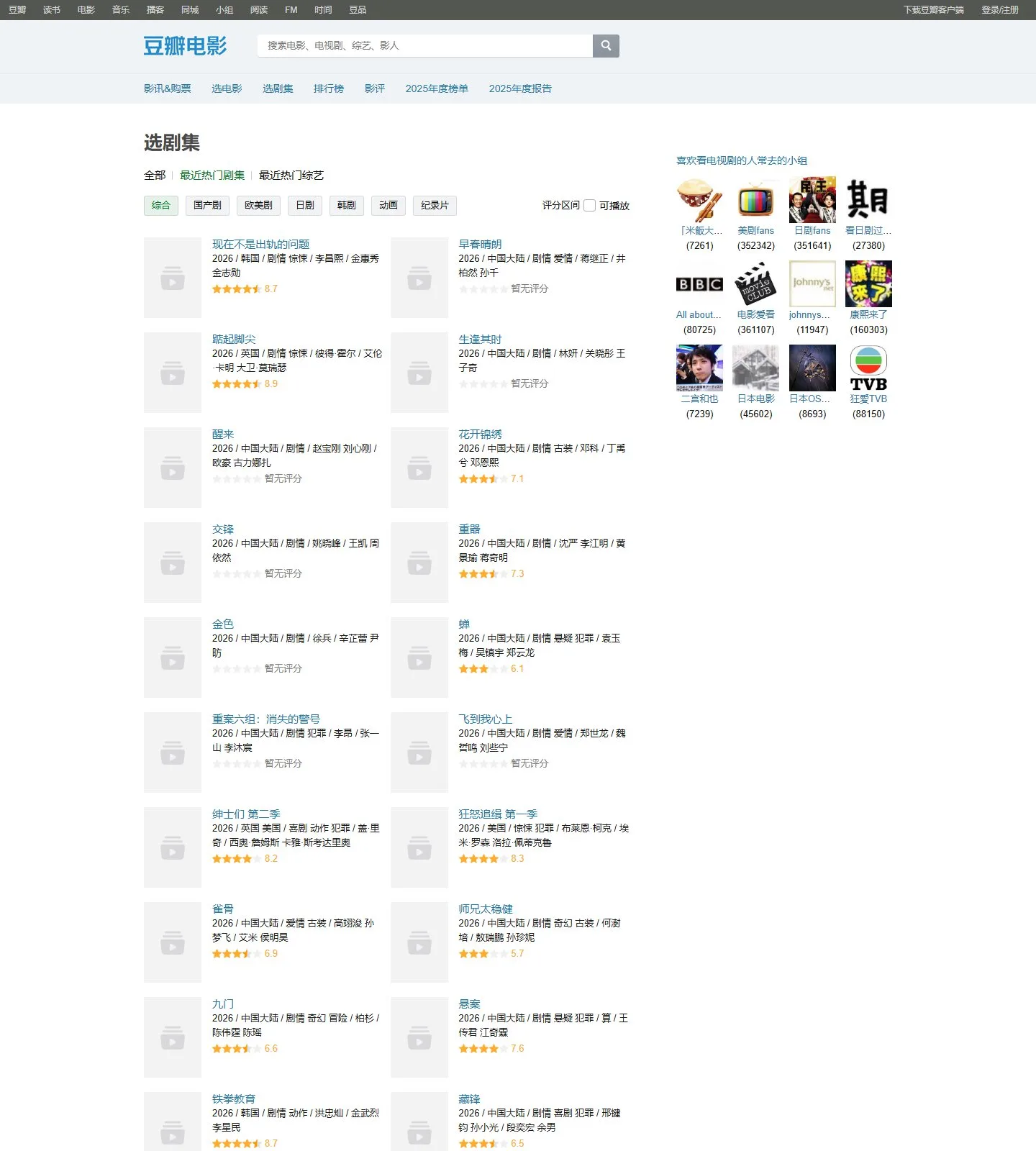Open the 米飯大 group rice bowl icon
This screenshot has width=1036, height=1151.
[699, 200]
